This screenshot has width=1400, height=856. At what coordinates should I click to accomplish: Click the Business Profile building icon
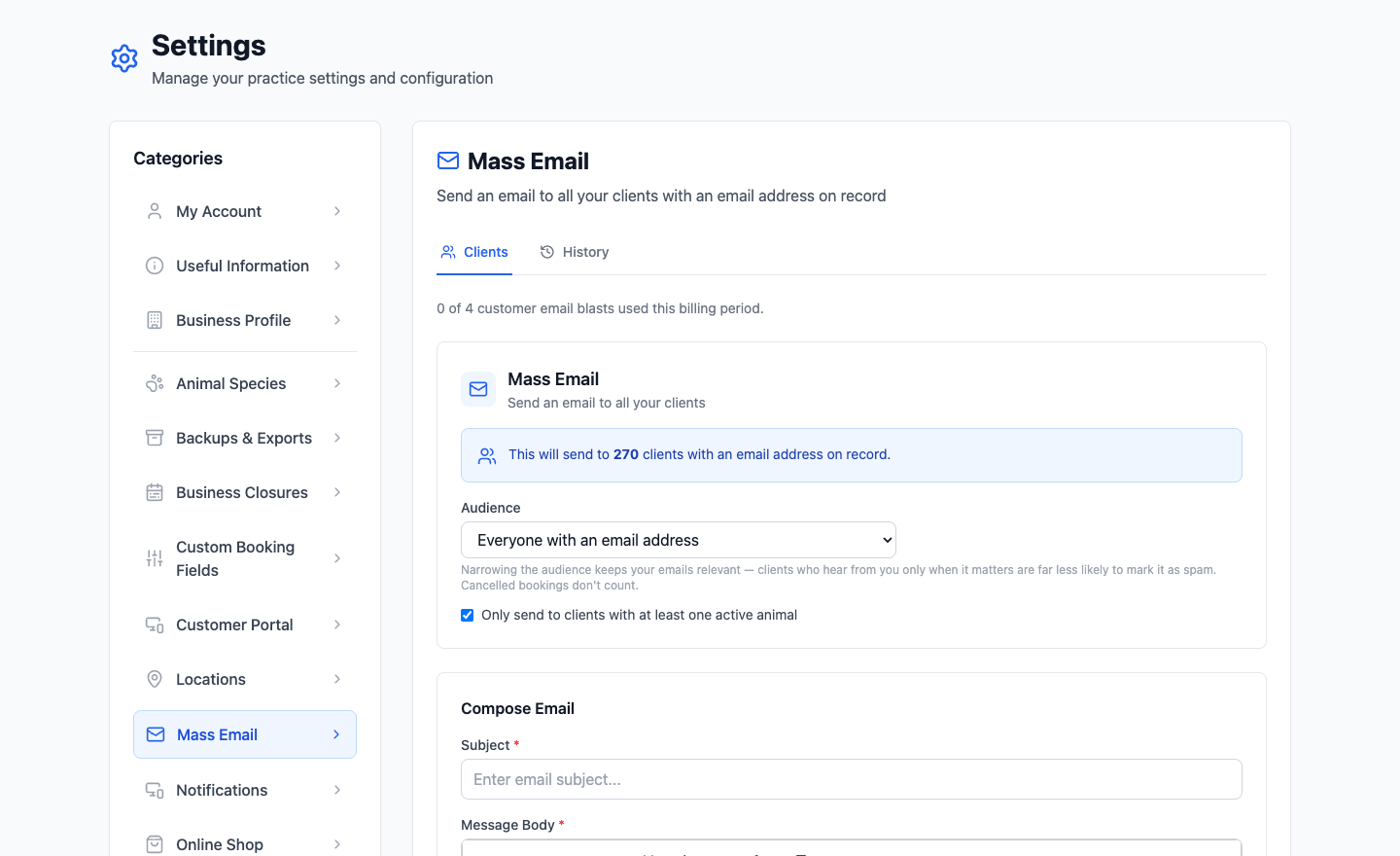coord(155,320)
